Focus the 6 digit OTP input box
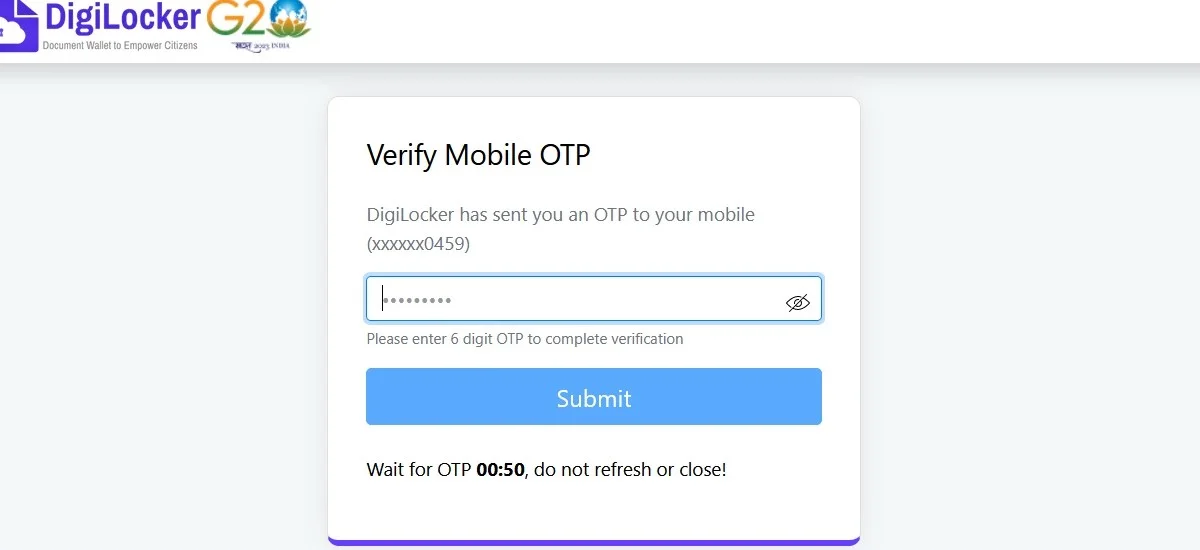This screenshot has height=550, width=1200. (594, 299)
